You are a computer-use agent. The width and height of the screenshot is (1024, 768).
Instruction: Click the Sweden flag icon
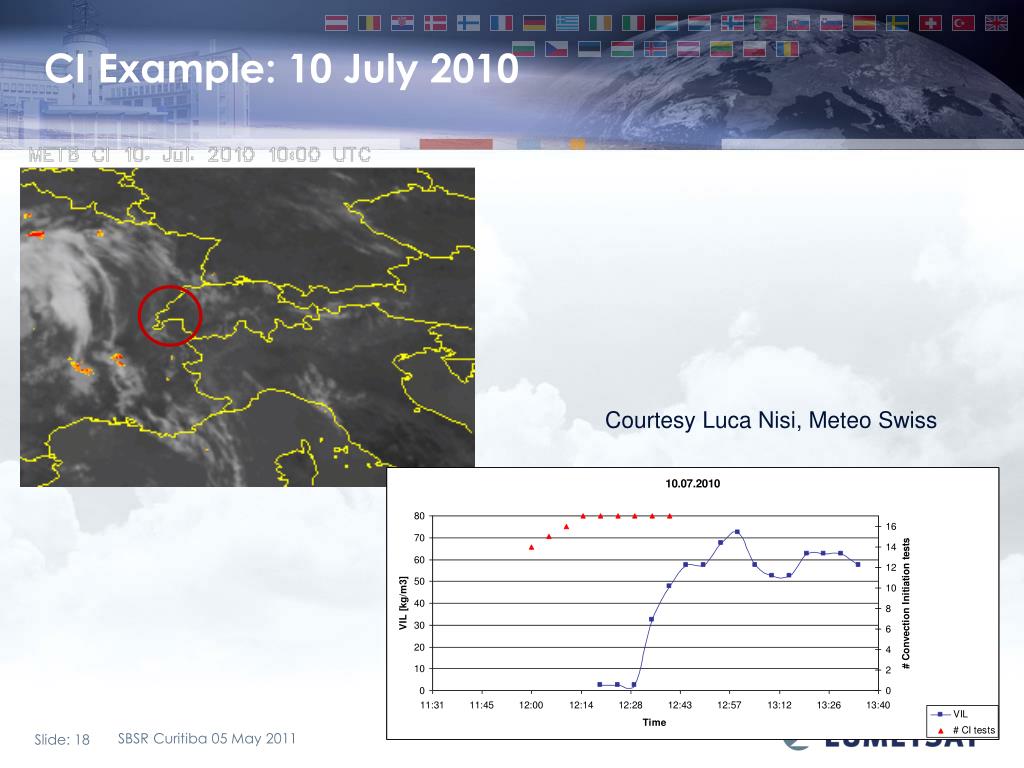point(897,23)
